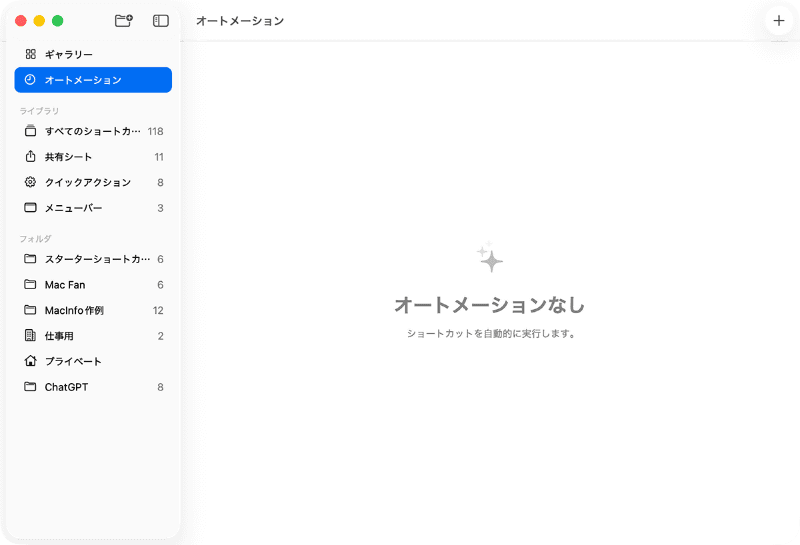
Task: Open ギャラリー in the sidebar
Action: (69, 54)
